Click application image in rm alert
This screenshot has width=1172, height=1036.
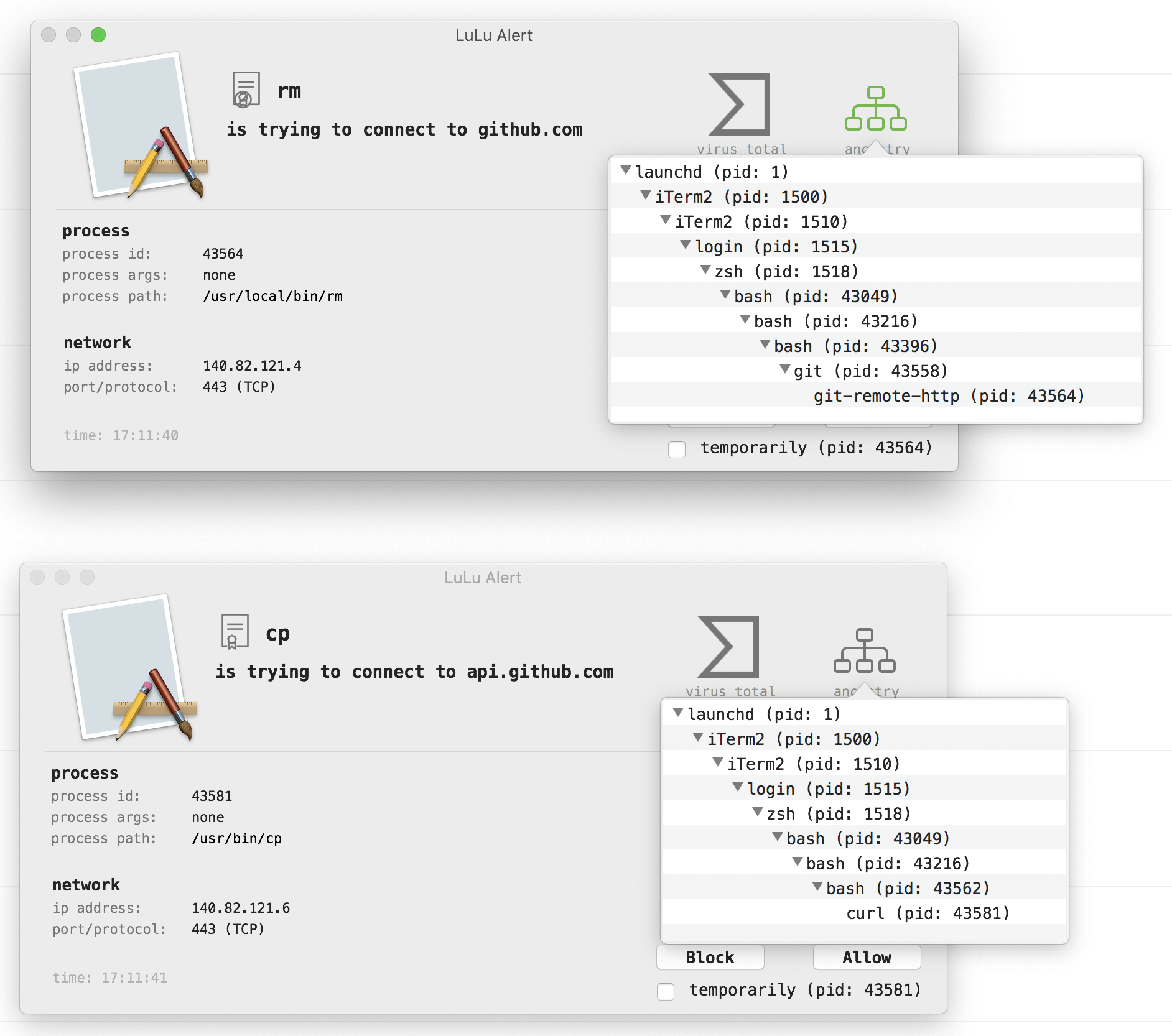(x=141, y=126)
